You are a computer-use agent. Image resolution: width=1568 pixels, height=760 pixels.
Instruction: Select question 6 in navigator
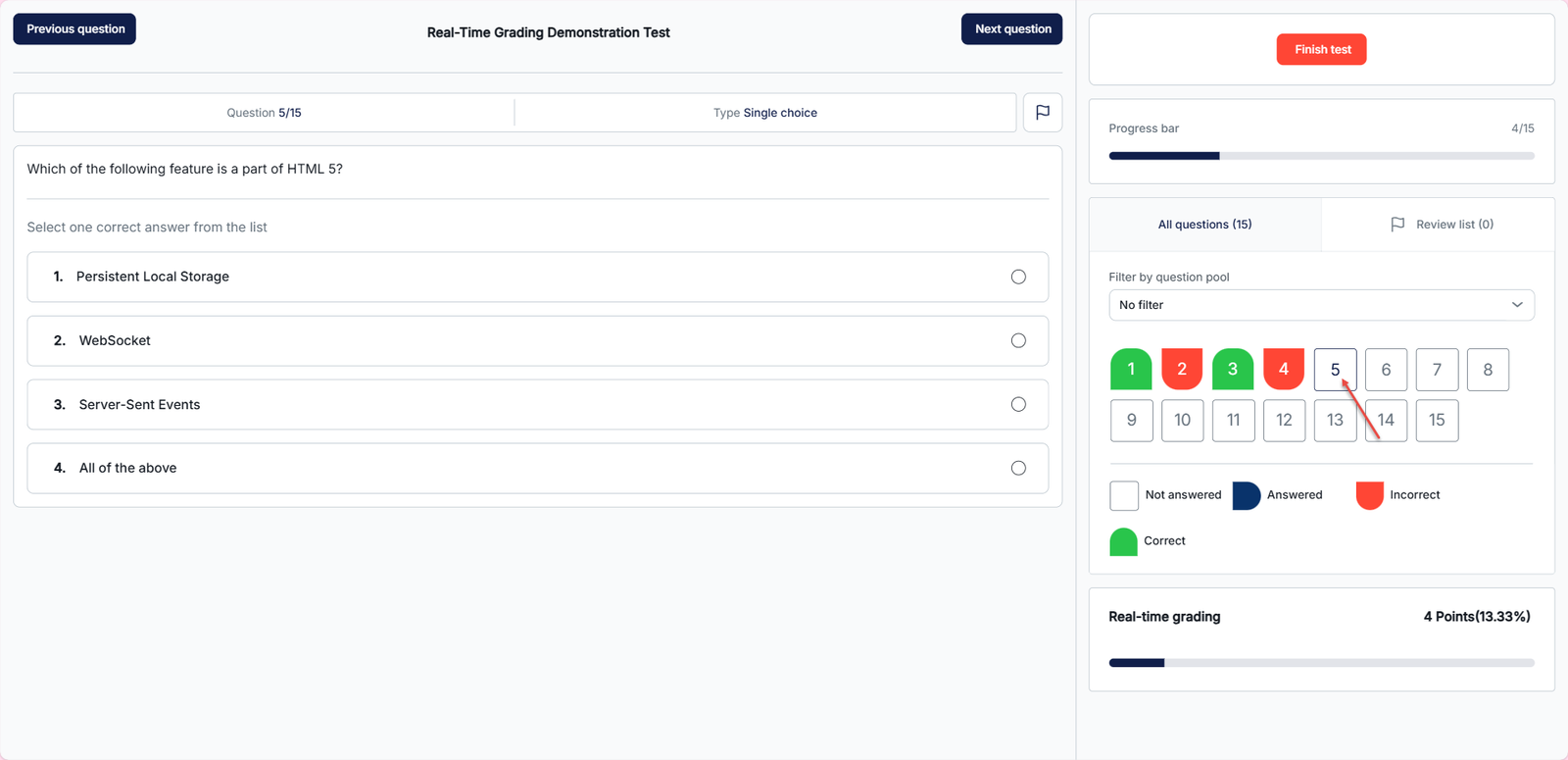1386,370
